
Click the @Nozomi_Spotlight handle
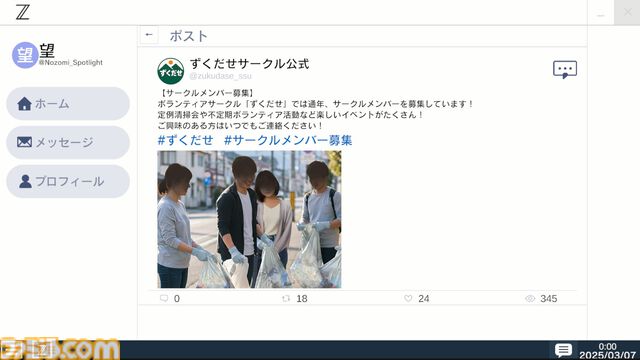coord(71,62)
